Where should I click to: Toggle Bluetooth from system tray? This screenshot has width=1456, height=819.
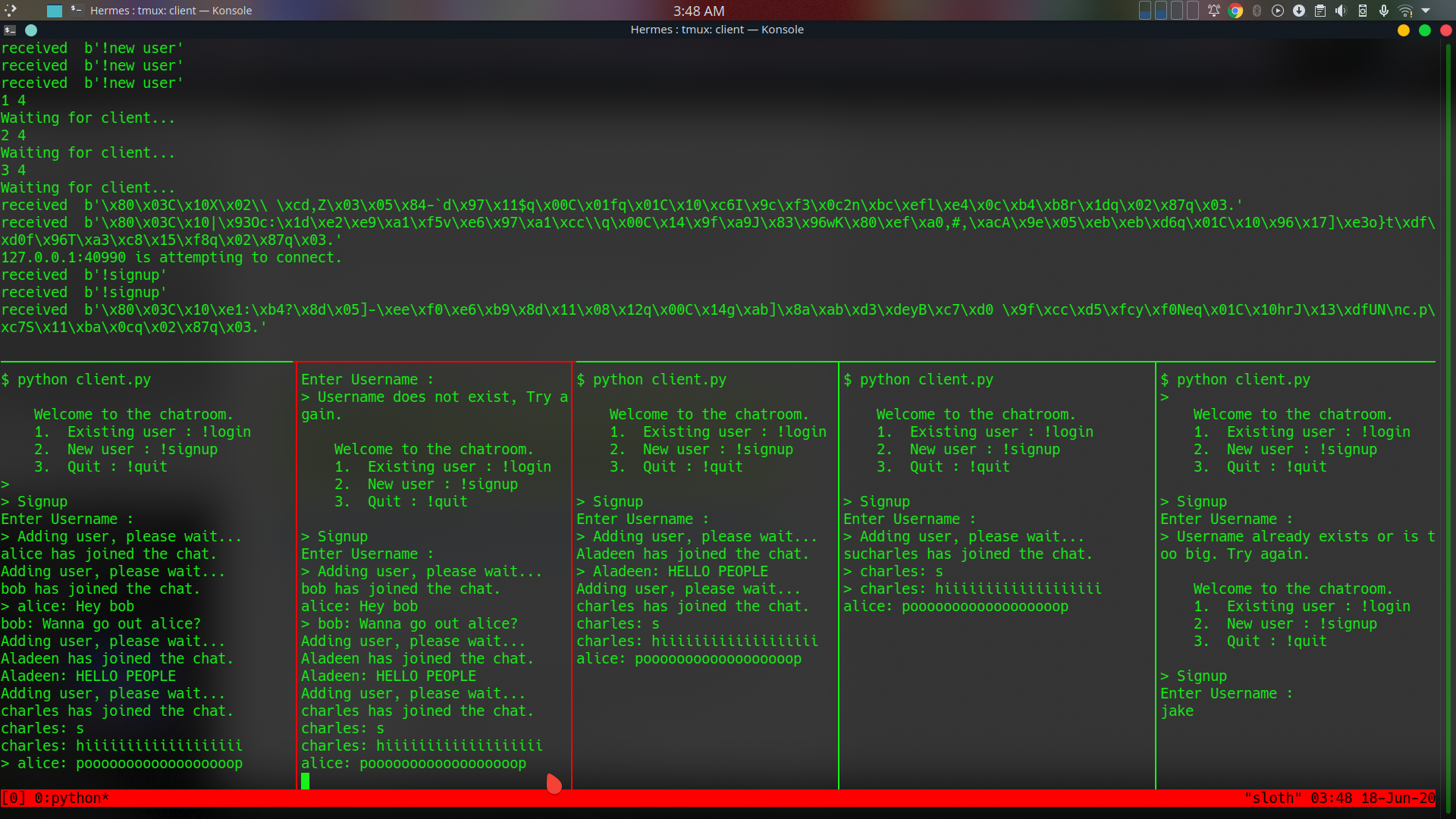point(1257,11)
